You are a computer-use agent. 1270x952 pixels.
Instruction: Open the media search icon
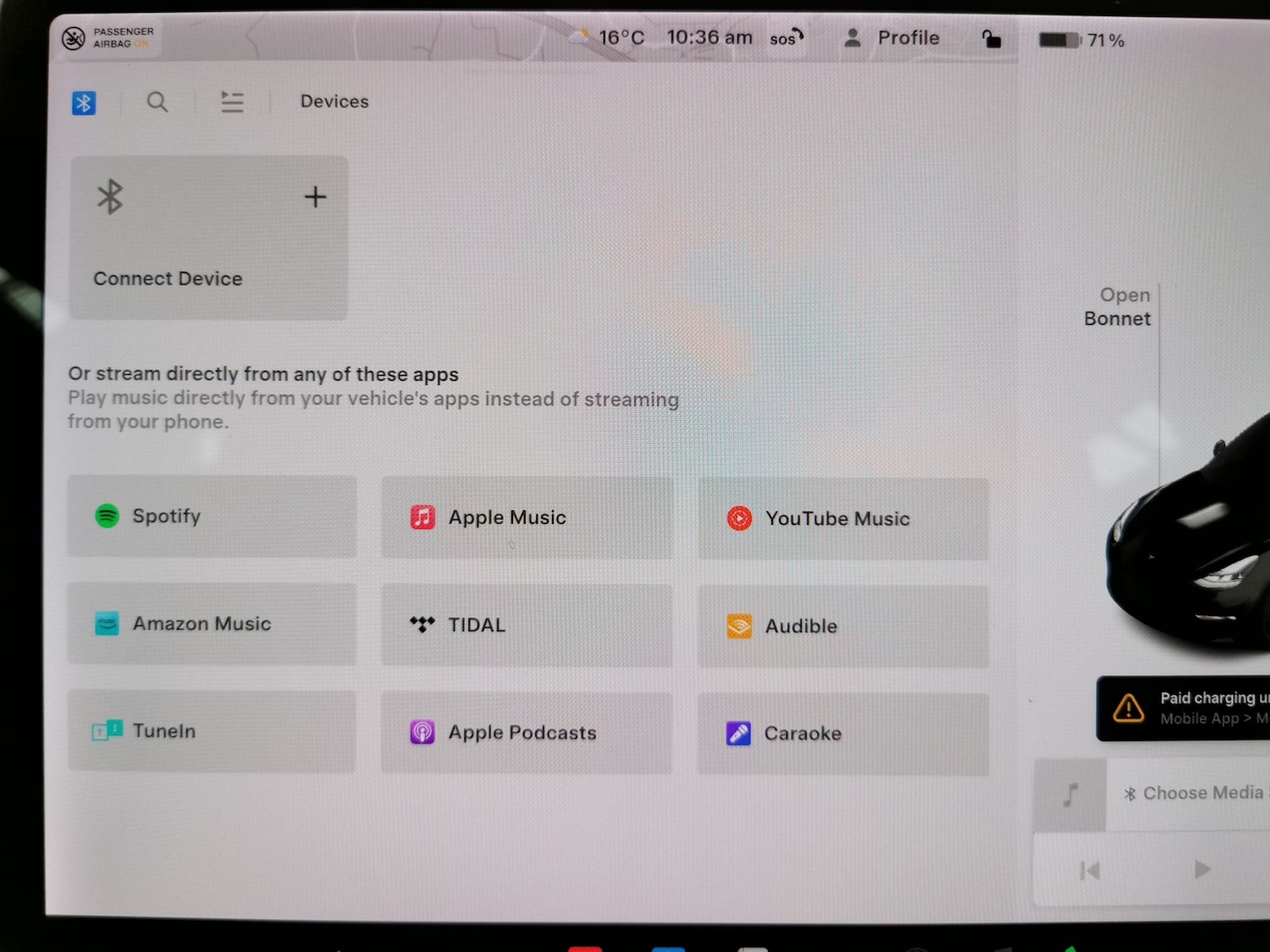tap(157, 102)
